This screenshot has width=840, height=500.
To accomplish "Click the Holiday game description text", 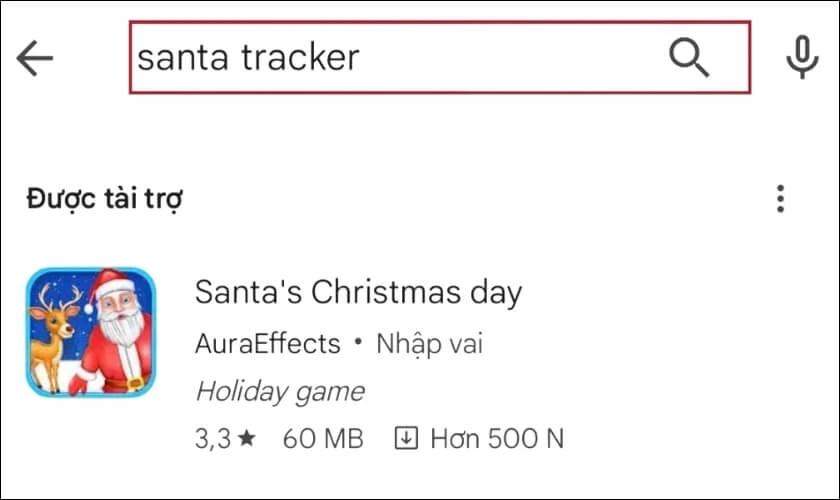I will click(x=279, y=391).
